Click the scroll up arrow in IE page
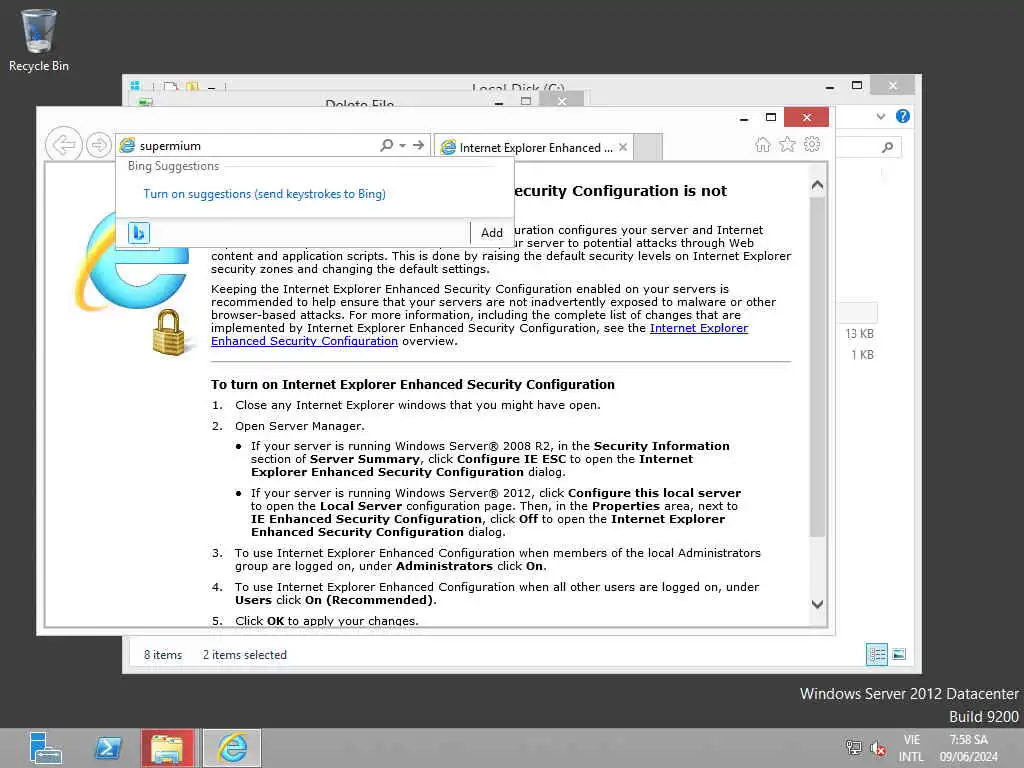Viewport: 1024px width, 768px height. click(817, 185)
